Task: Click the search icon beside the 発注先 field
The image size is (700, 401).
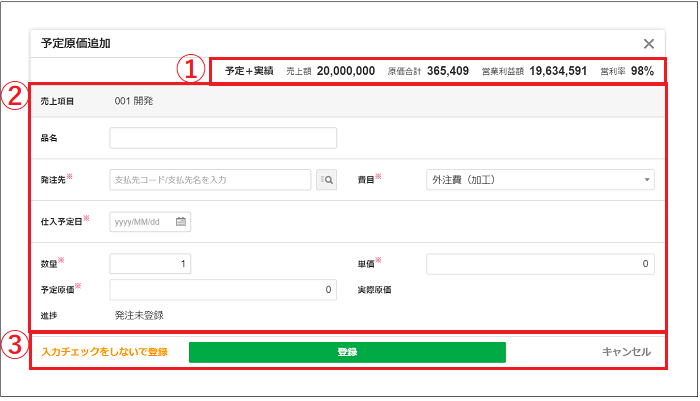Action: 326,180
